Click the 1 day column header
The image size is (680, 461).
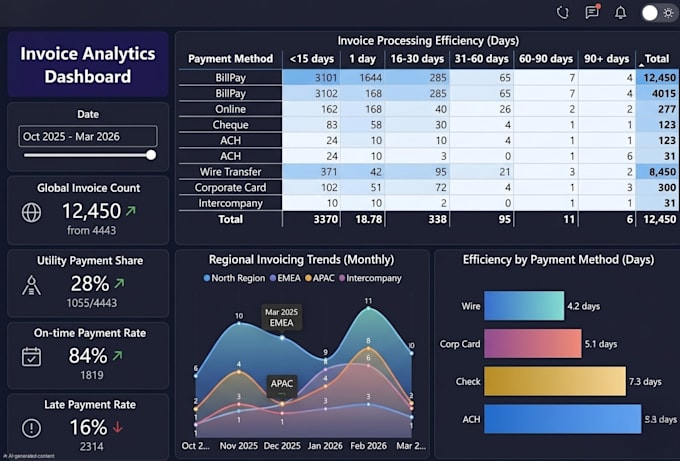[x=363, y=59]
